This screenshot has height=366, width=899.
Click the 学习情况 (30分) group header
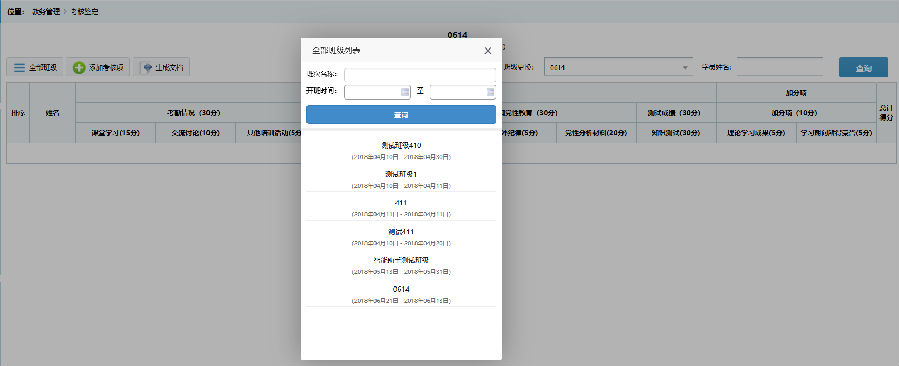[x=194, y=113]
